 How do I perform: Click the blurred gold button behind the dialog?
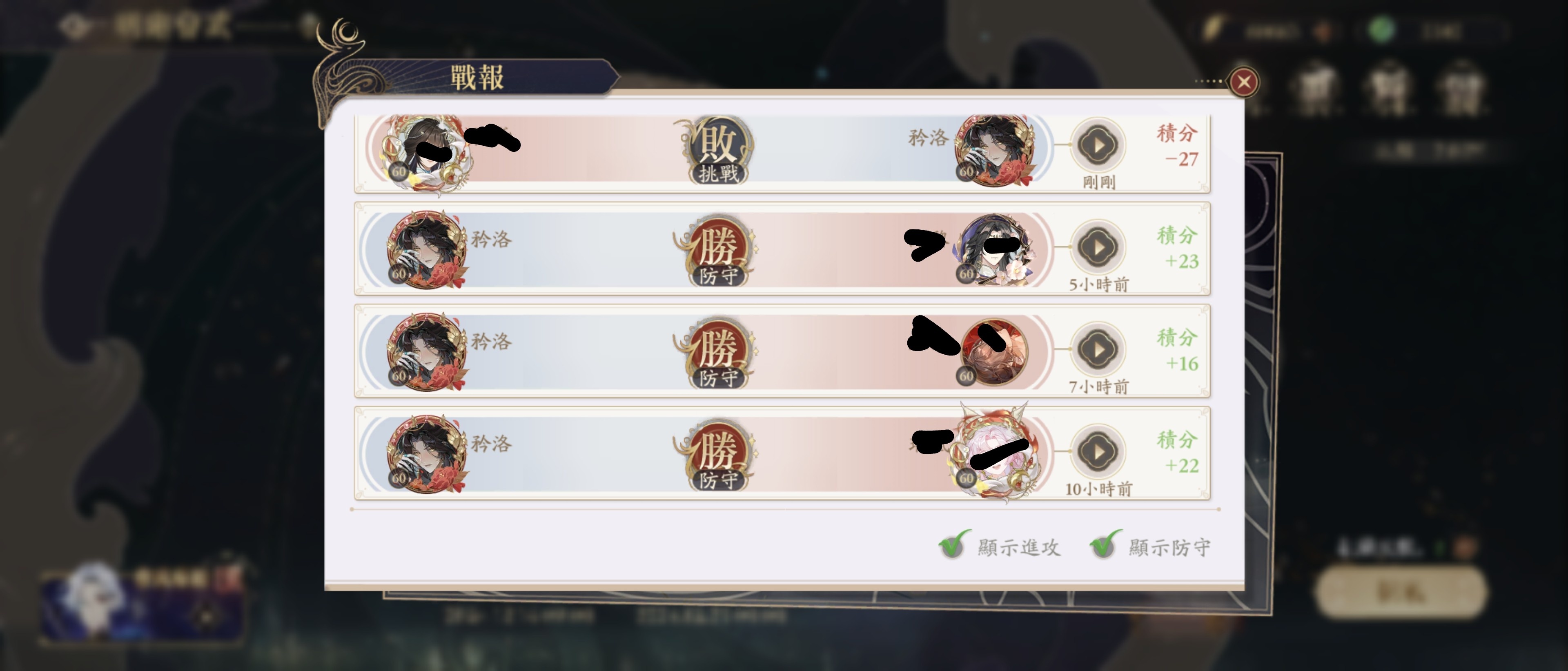pos(1401,591)
